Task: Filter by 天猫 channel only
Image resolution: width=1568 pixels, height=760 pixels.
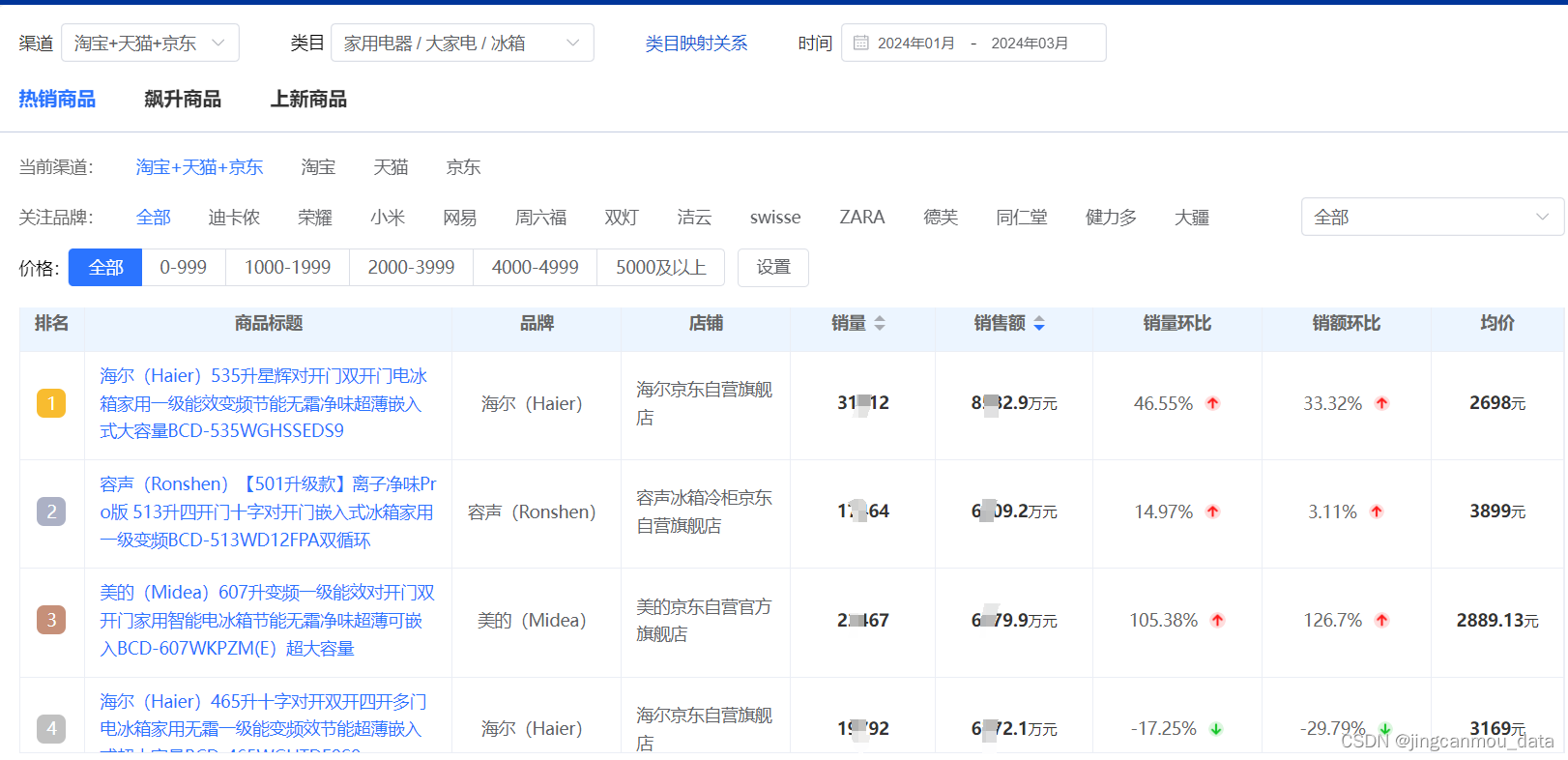Action: pos(391,167)
